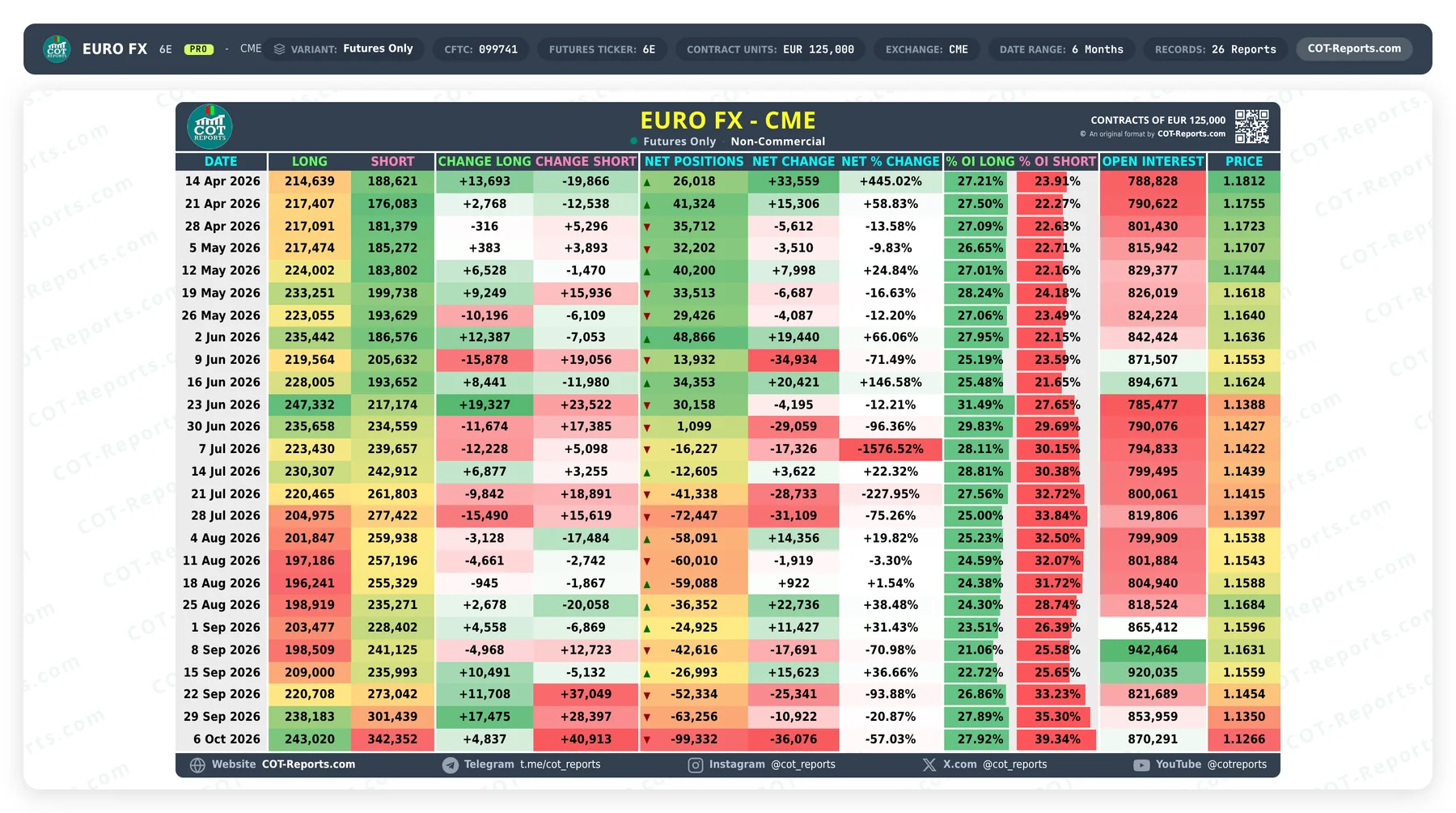This screenshot has width=1456, height=813.
Task: Click green dot before Futures Only legend
Action: [x=634, y=142]
